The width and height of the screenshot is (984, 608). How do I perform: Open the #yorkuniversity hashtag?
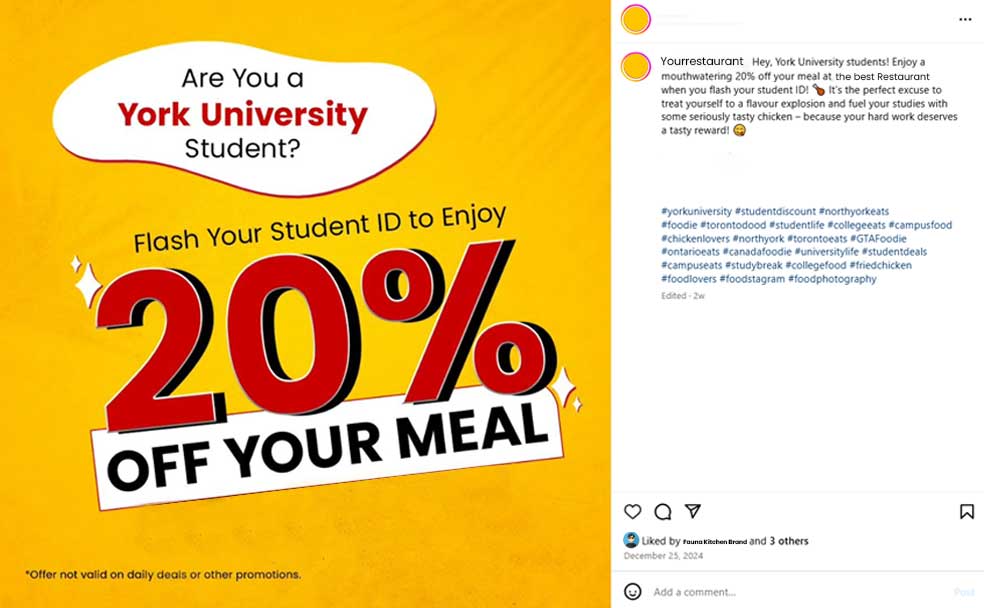click(x=696, y=212)
